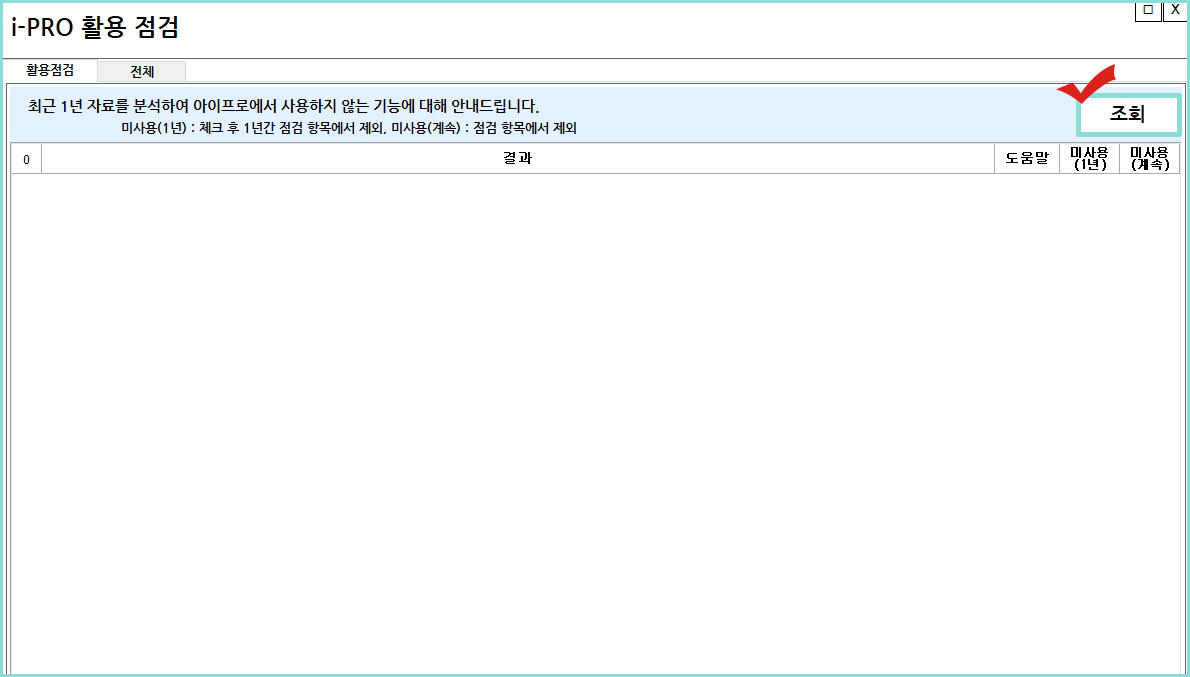Click the 결과 column header
The image size is (1190, 677).
pyautogui.click(x=518, y=159)
